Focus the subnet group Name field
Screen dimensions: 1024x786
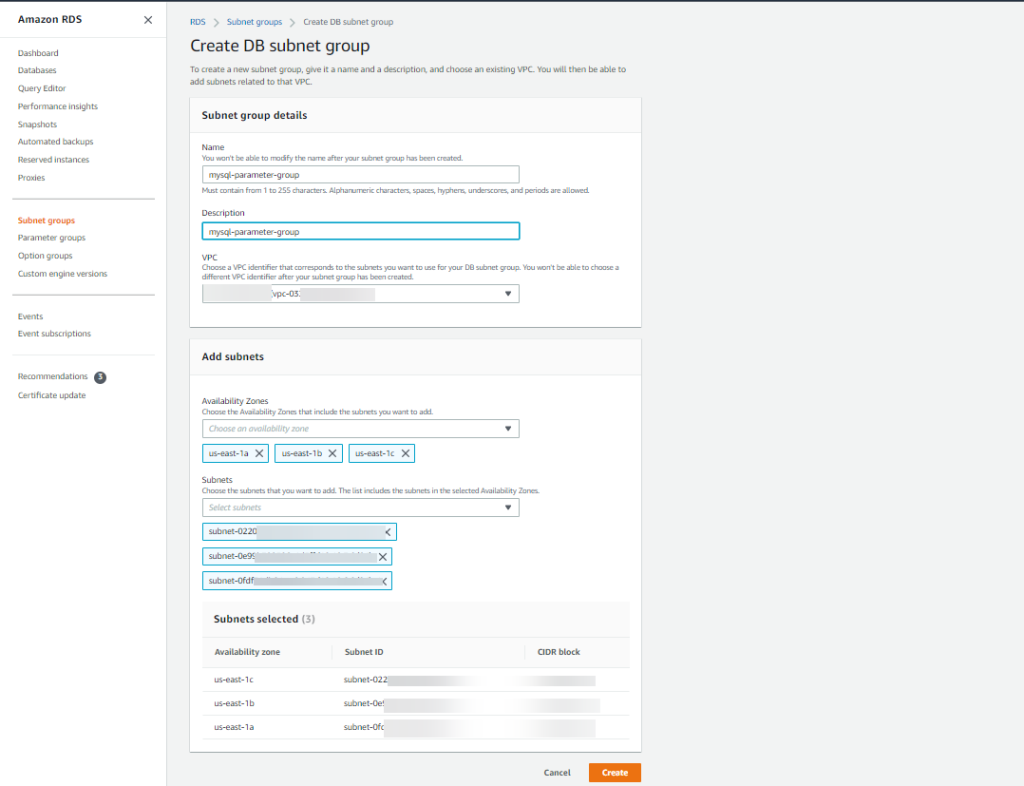tap(360, 175)
